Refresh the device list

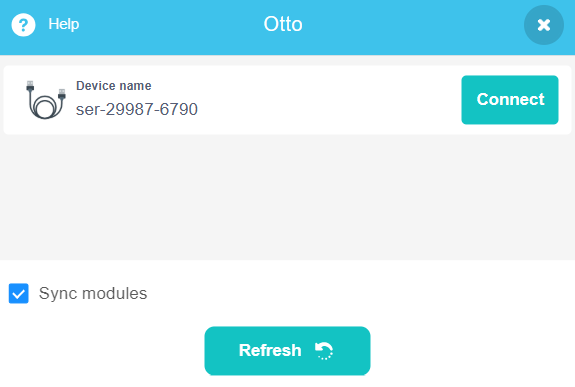pyautogui.click(x=287, y=351)
